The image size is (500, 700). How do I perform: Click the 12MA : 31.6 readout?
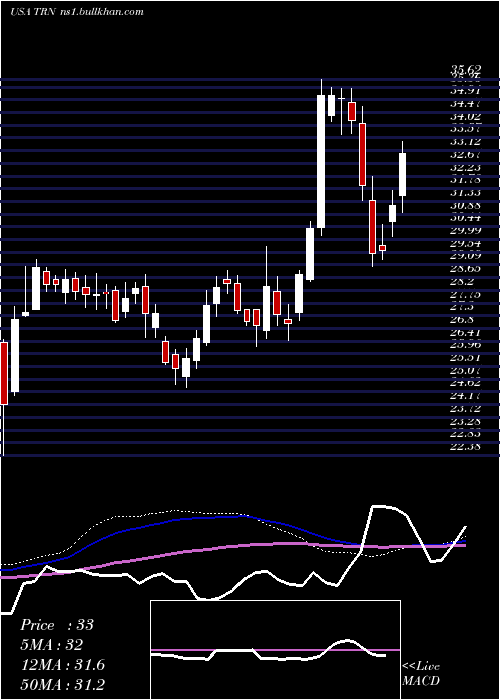(62, 665)
